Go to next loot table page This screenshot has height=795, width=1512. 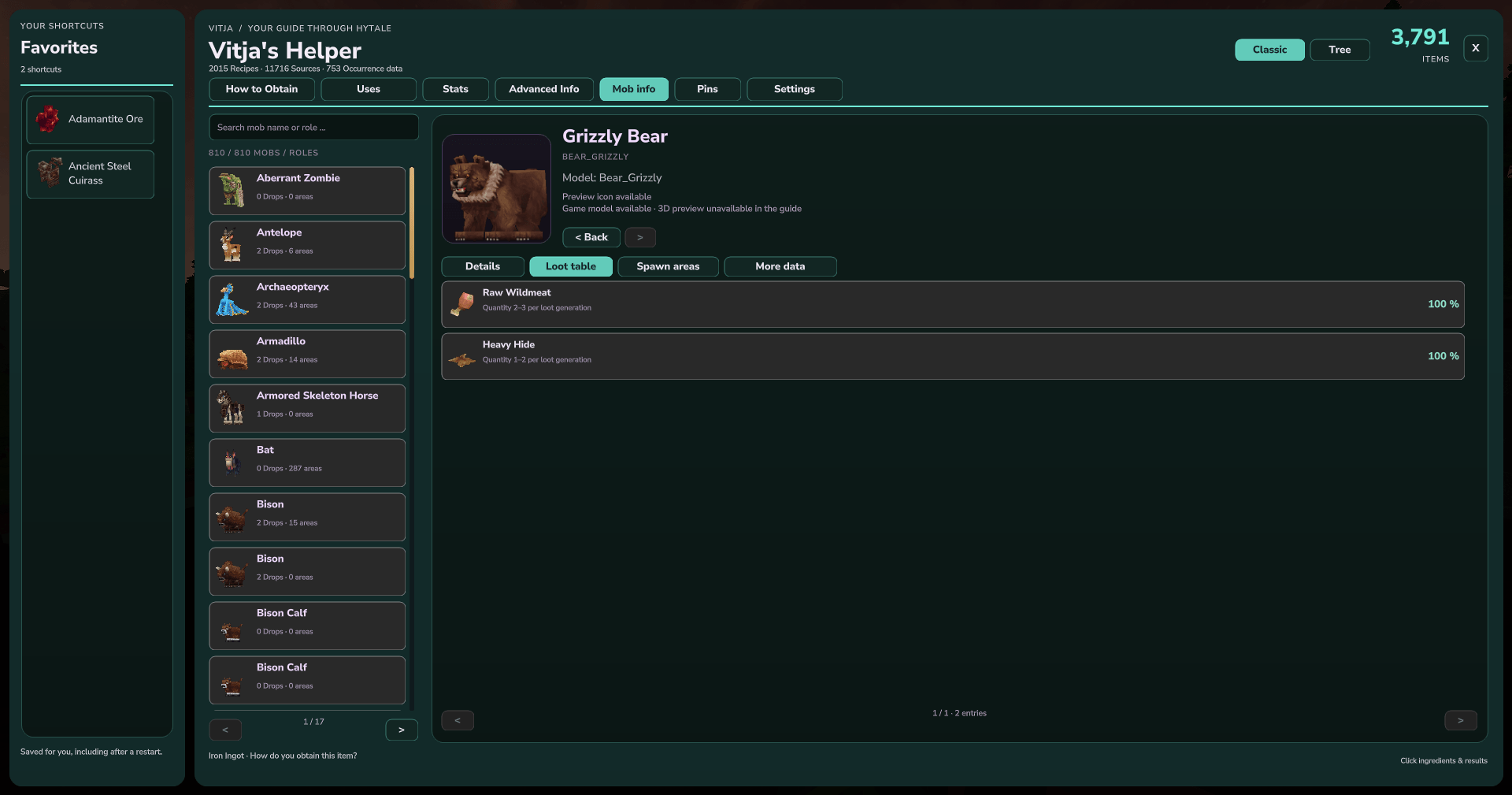pos(1460,720)
